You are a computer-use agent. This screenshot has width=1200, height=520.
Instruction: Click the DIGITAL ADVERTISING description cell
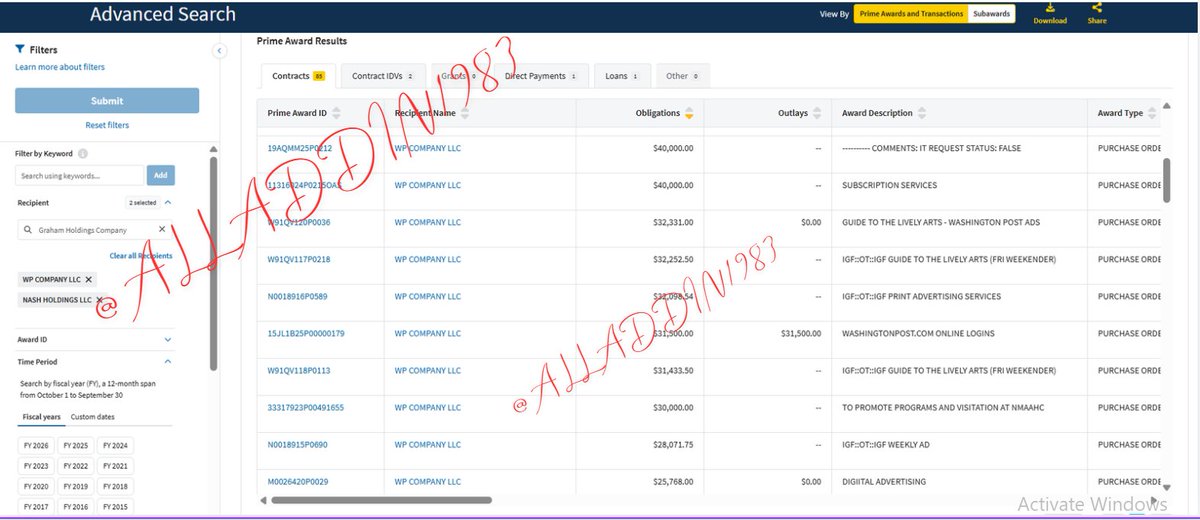pyautogui.click(x=960, y=481)
